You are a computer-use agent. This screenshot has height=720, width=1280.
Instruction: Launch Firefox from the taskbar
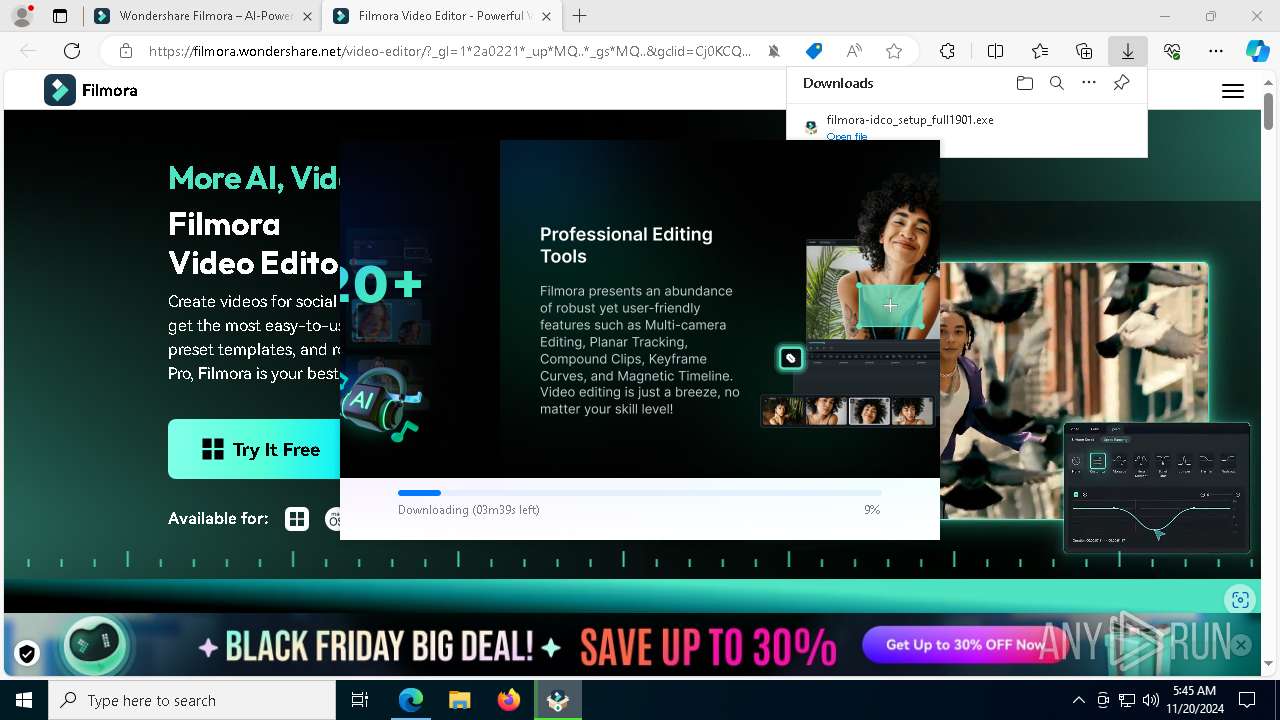coord(509,700)
